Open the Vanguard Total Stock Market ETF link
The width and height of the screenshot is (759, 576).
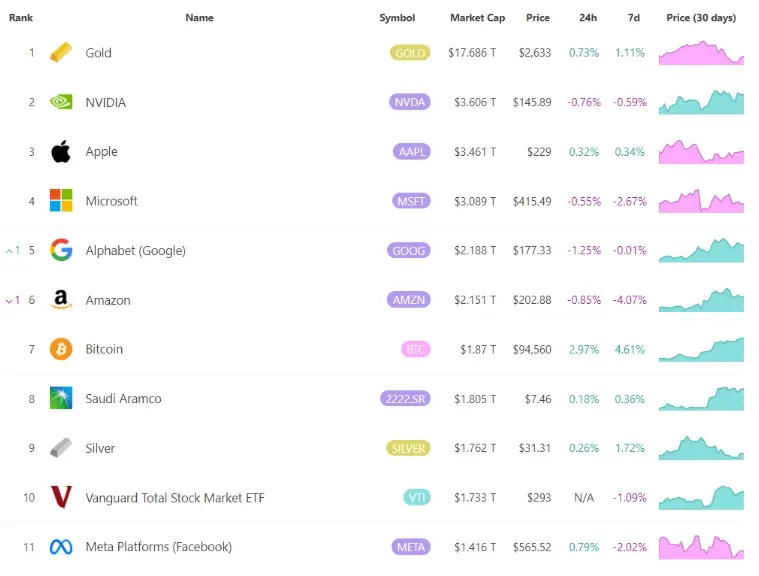(175, 498)
